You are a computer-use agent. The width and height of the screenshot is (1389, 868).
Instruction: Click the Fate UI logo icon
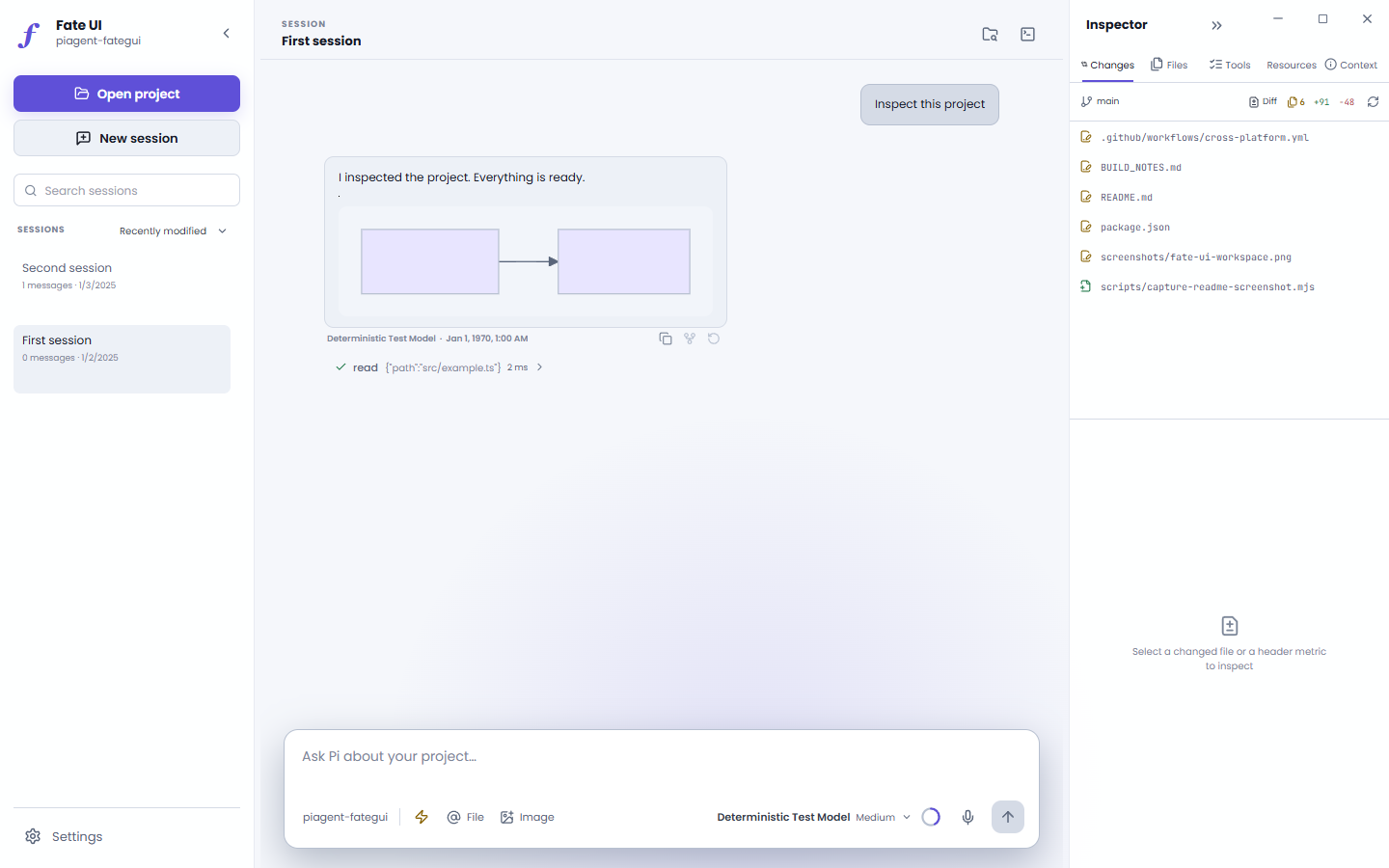click(30, 34)
